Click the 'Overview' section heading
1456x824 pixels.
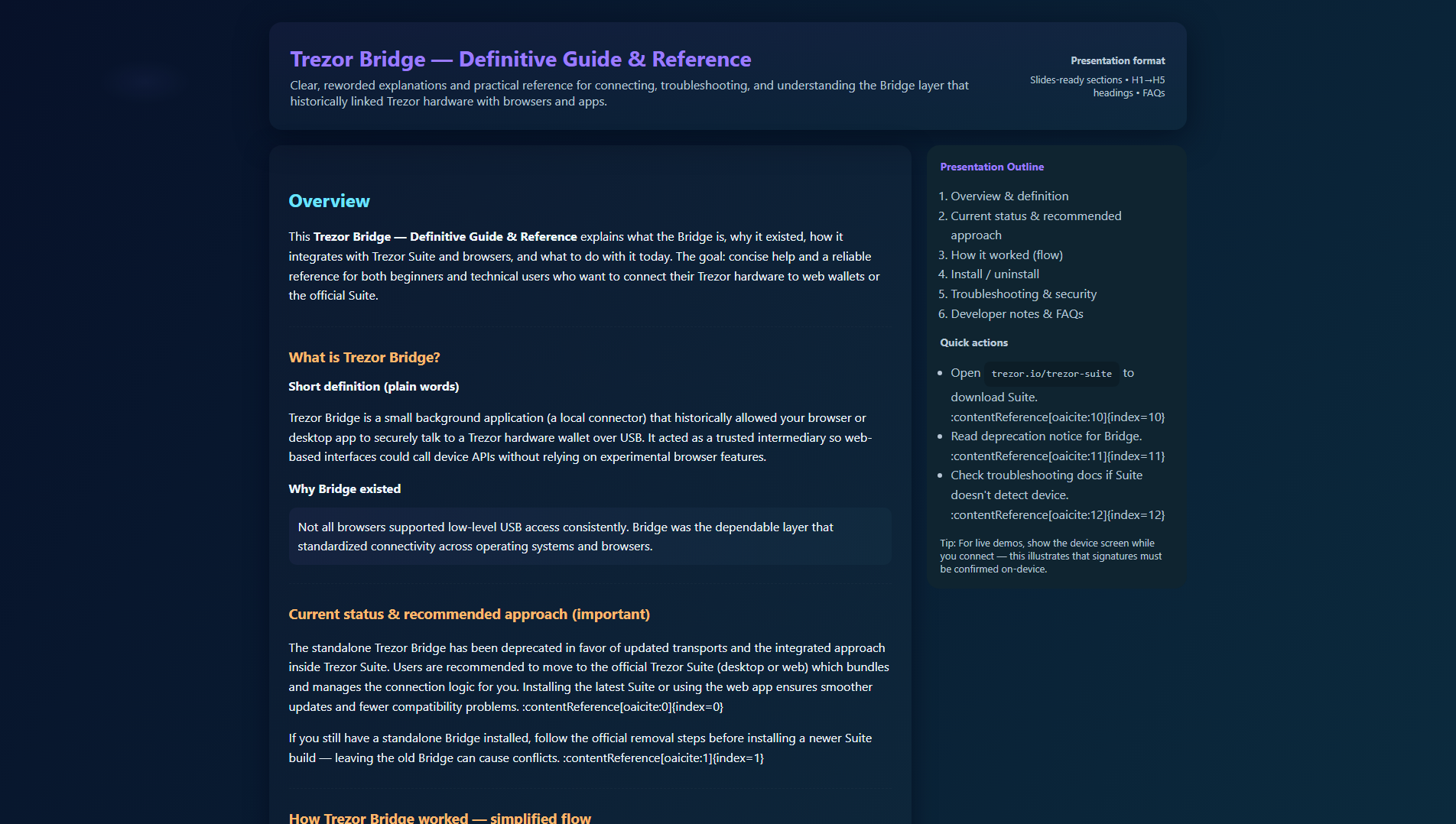tap(329, 201)
